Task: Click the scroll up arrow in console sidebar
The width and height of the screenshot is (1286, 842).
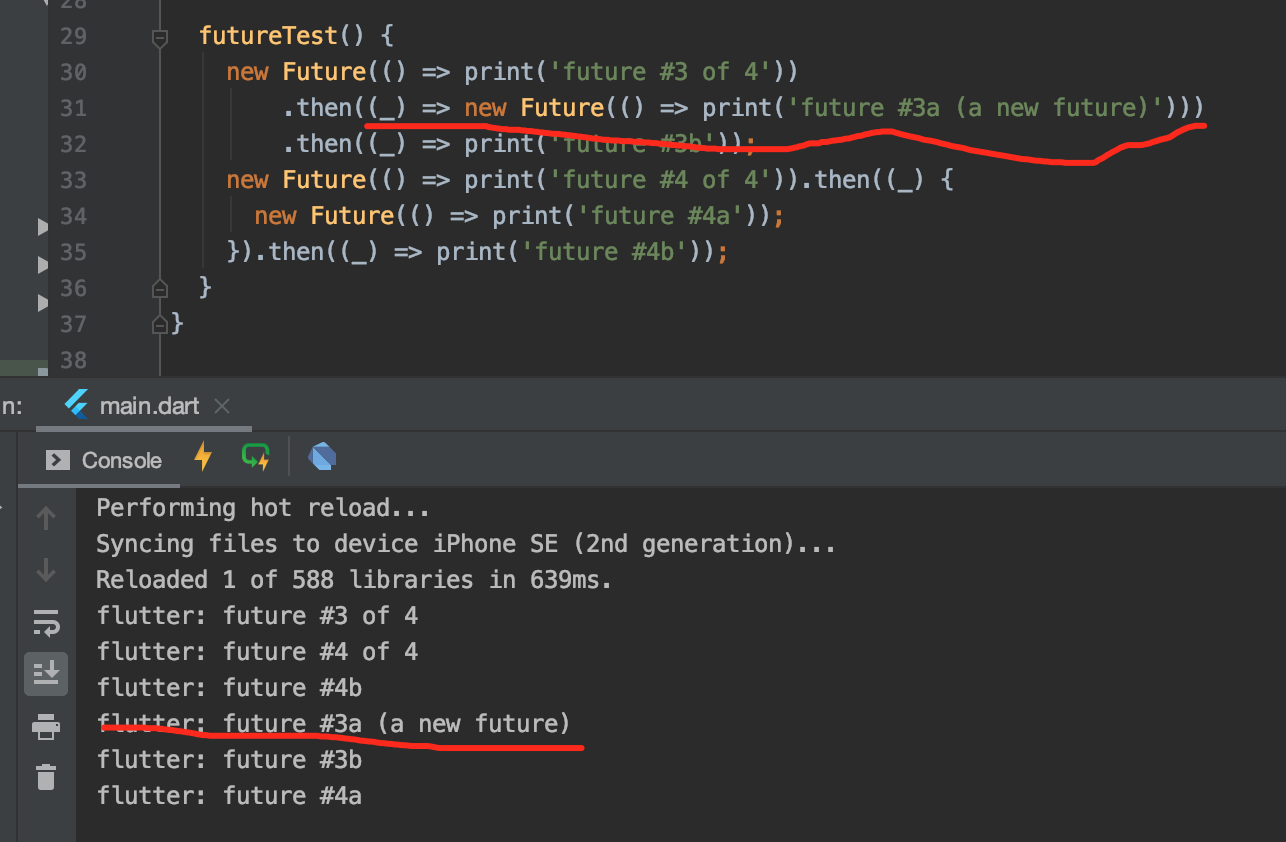Action: pyautogui.click(x=46, y=518)
